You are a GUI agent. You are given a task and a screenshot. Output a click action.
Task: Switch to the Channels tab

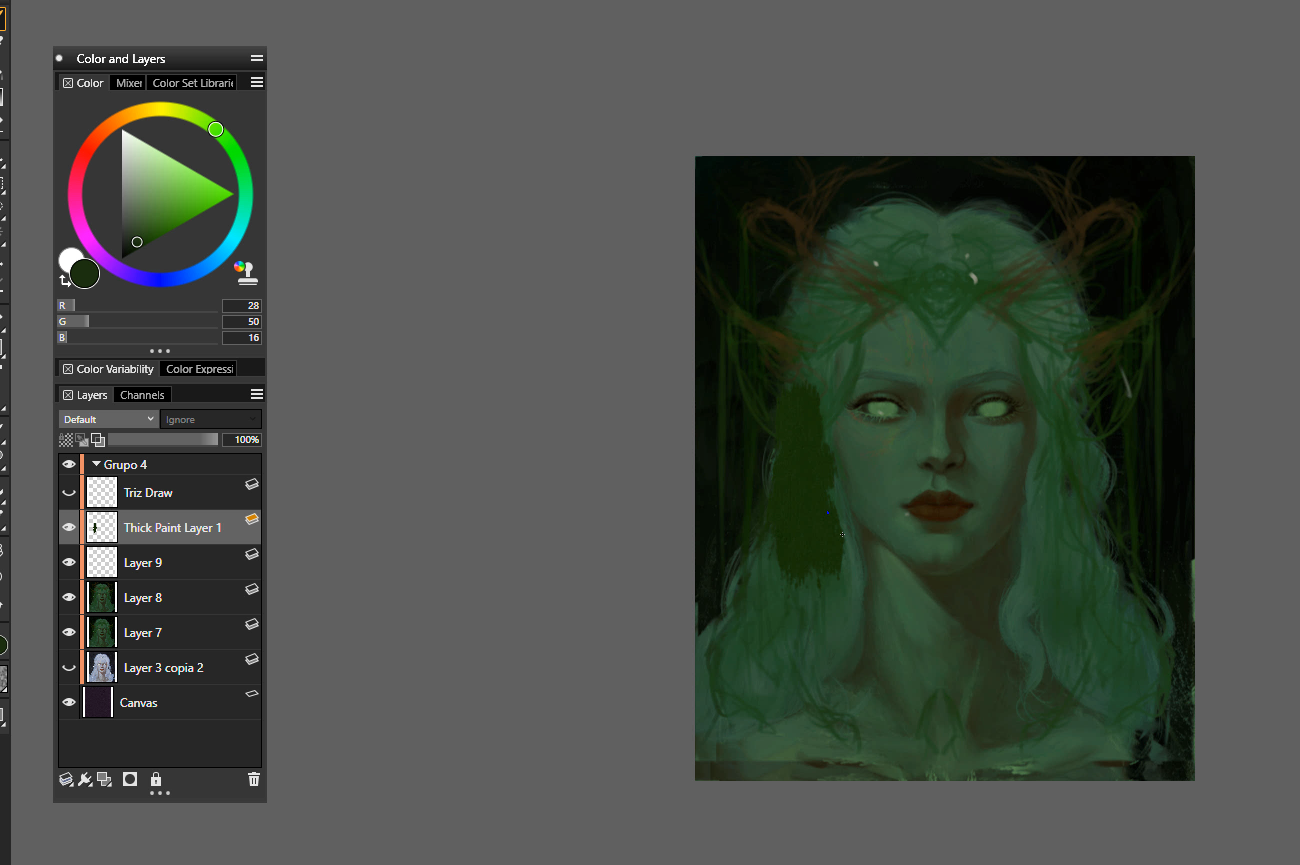(x=143, y=395)
